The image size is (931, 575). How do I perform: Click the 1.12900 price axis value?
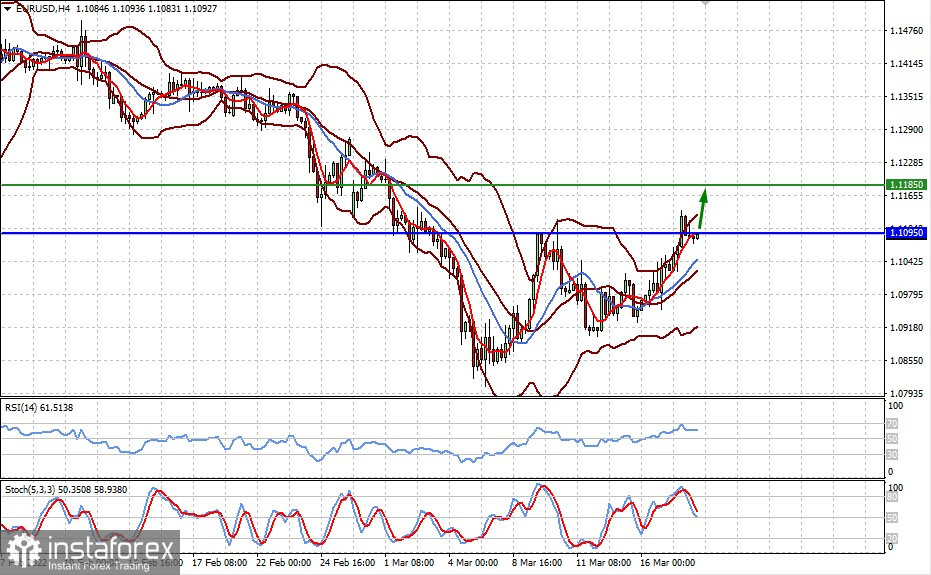tap(907, 129)
